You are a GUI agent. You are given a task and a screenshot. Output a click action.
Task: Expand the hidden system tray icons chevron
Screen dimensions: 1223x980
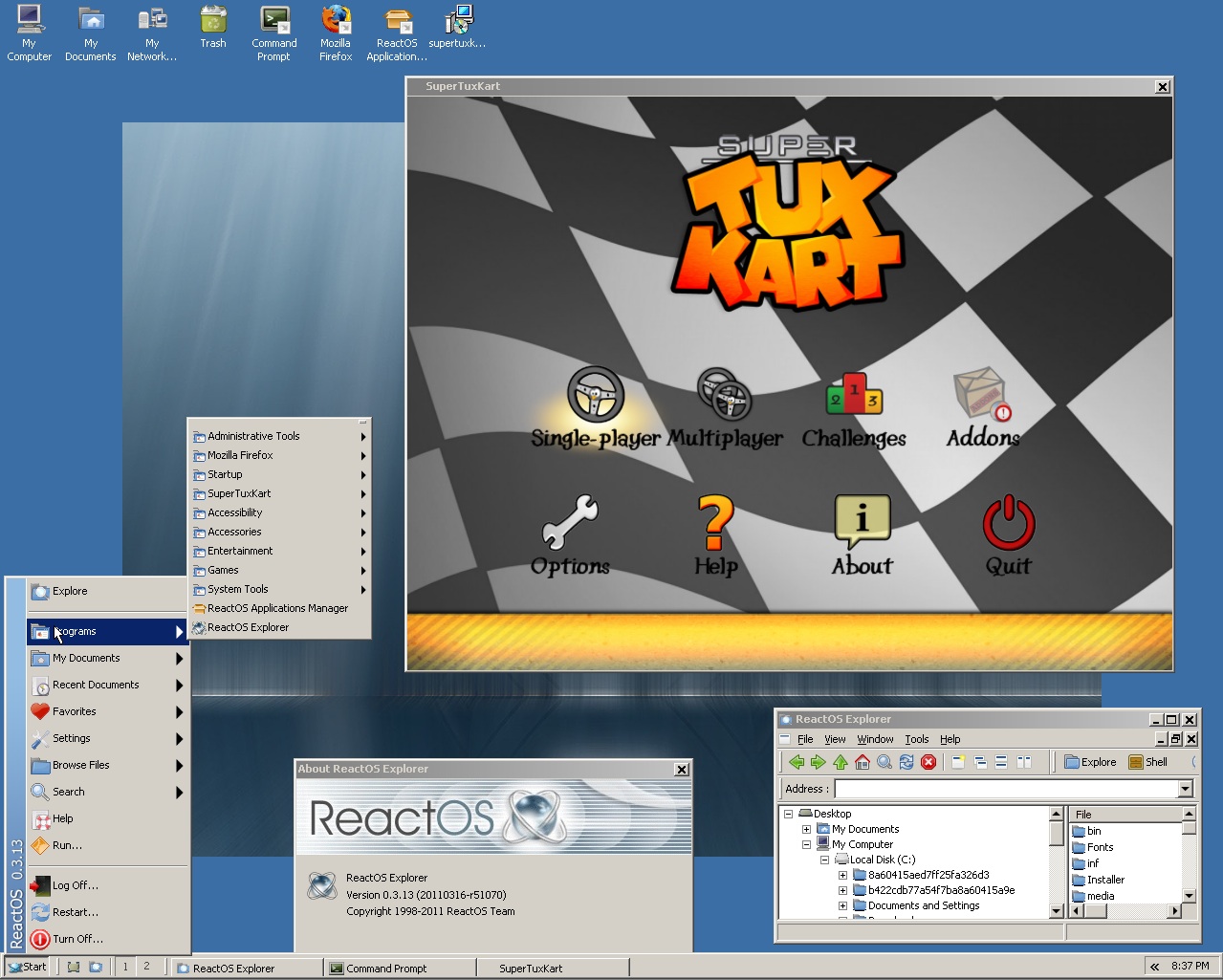(1154, 967)
